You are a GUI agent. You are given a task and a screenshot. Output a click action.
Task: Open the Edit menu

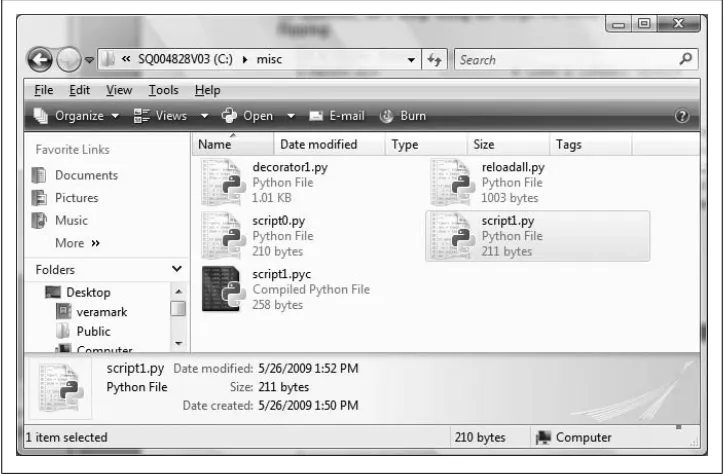click(x=79, y=90)
